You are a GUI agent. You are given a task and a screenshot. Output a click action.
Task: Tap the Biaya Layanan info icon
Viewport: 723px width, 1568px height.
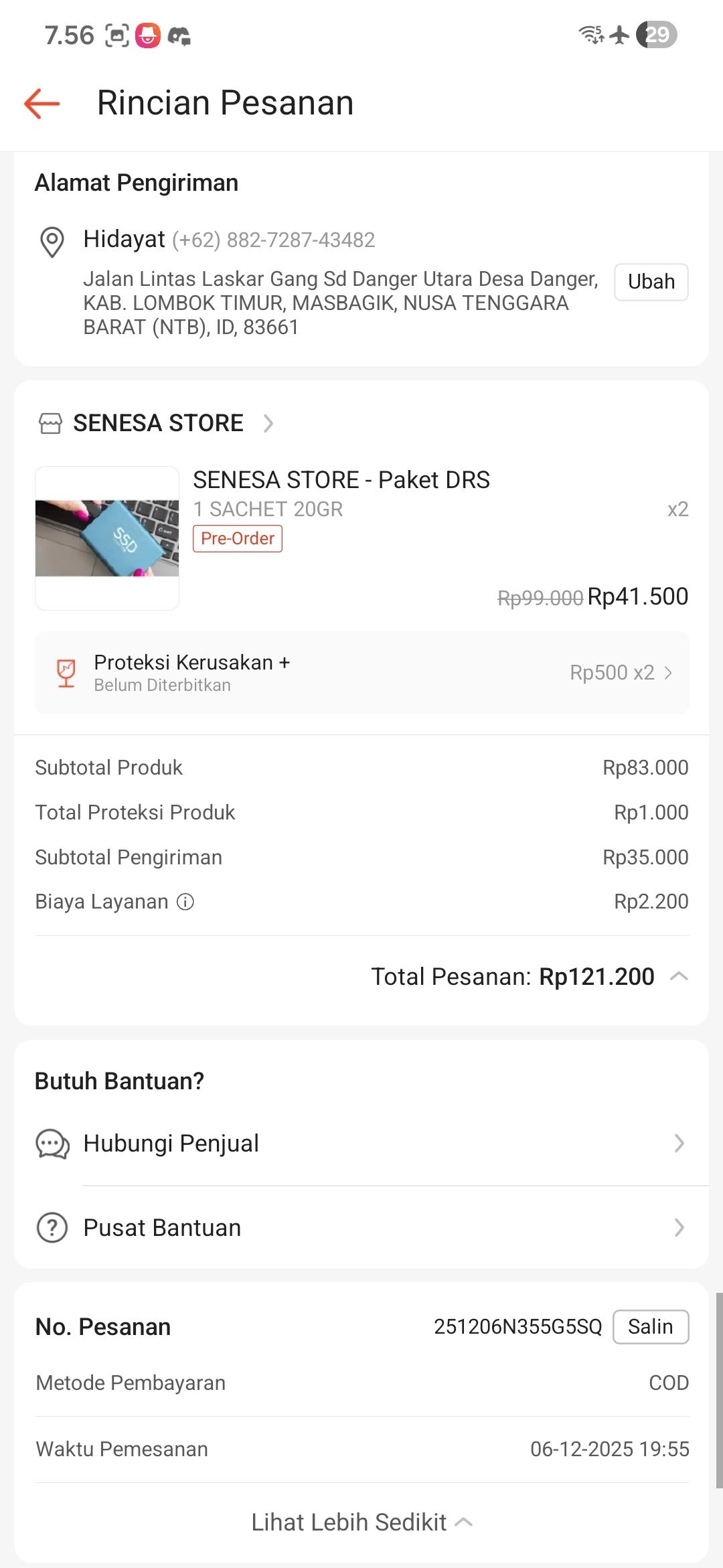coord(185,902)
